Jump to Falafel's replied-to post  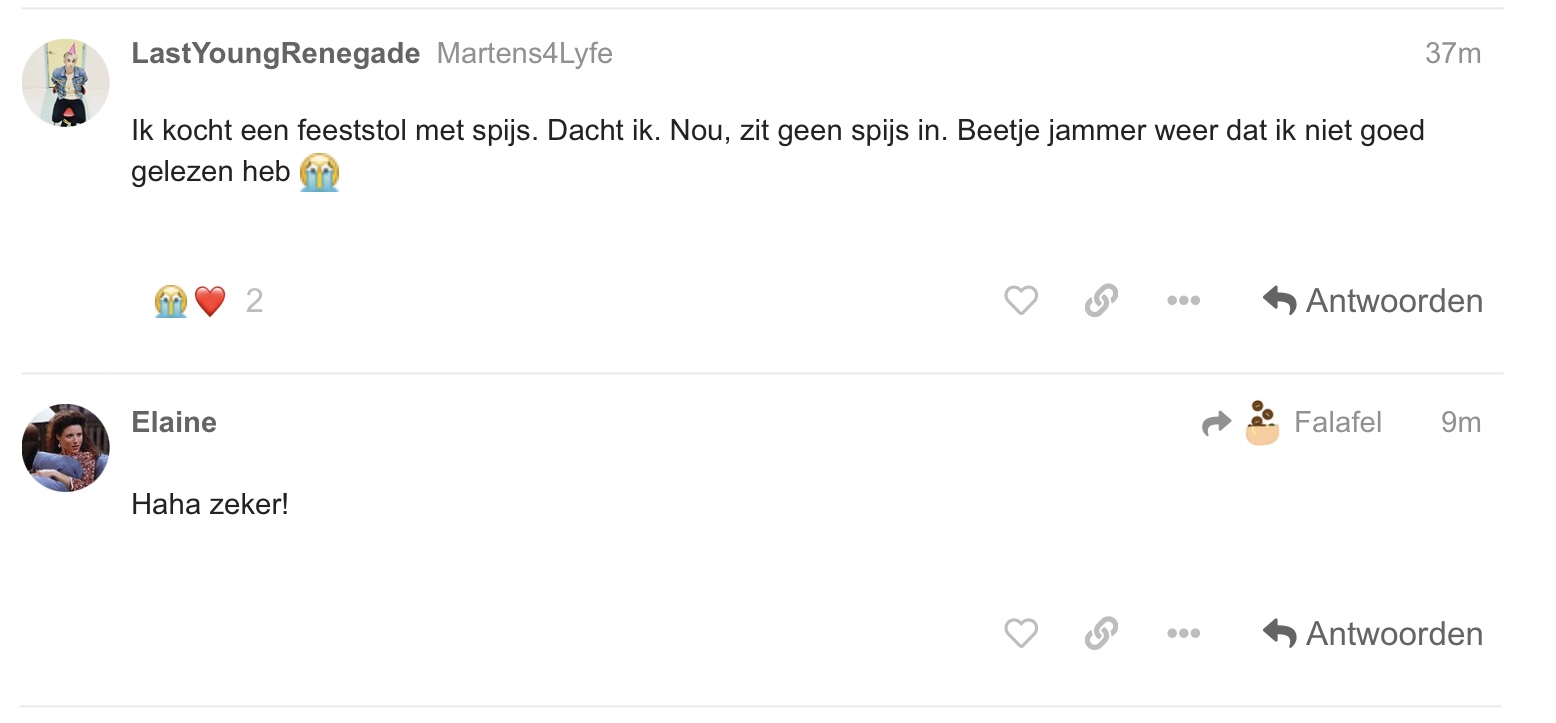click(1337, 422)
